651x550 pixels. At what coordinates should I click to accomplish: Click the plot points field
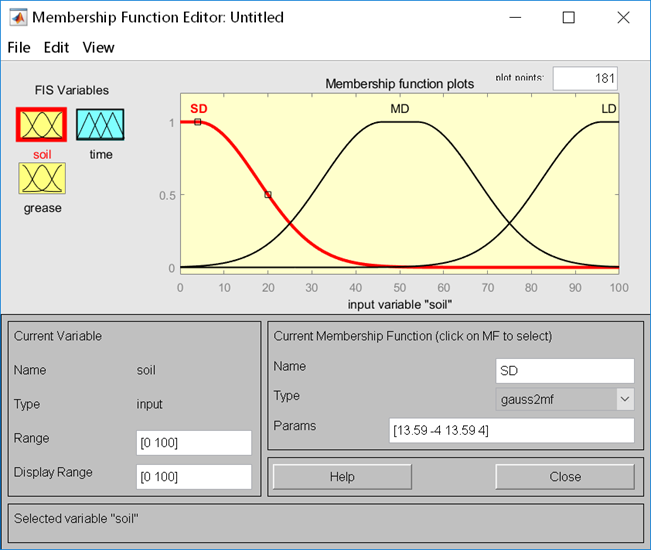tap(585, 78)
